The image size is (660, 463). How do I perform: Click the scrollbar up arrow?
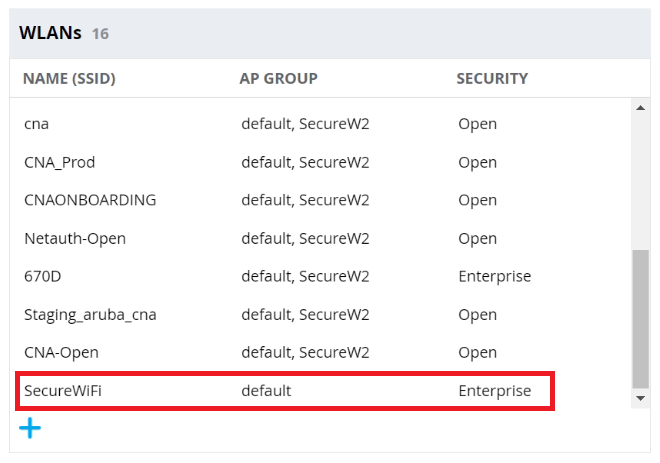641,108
